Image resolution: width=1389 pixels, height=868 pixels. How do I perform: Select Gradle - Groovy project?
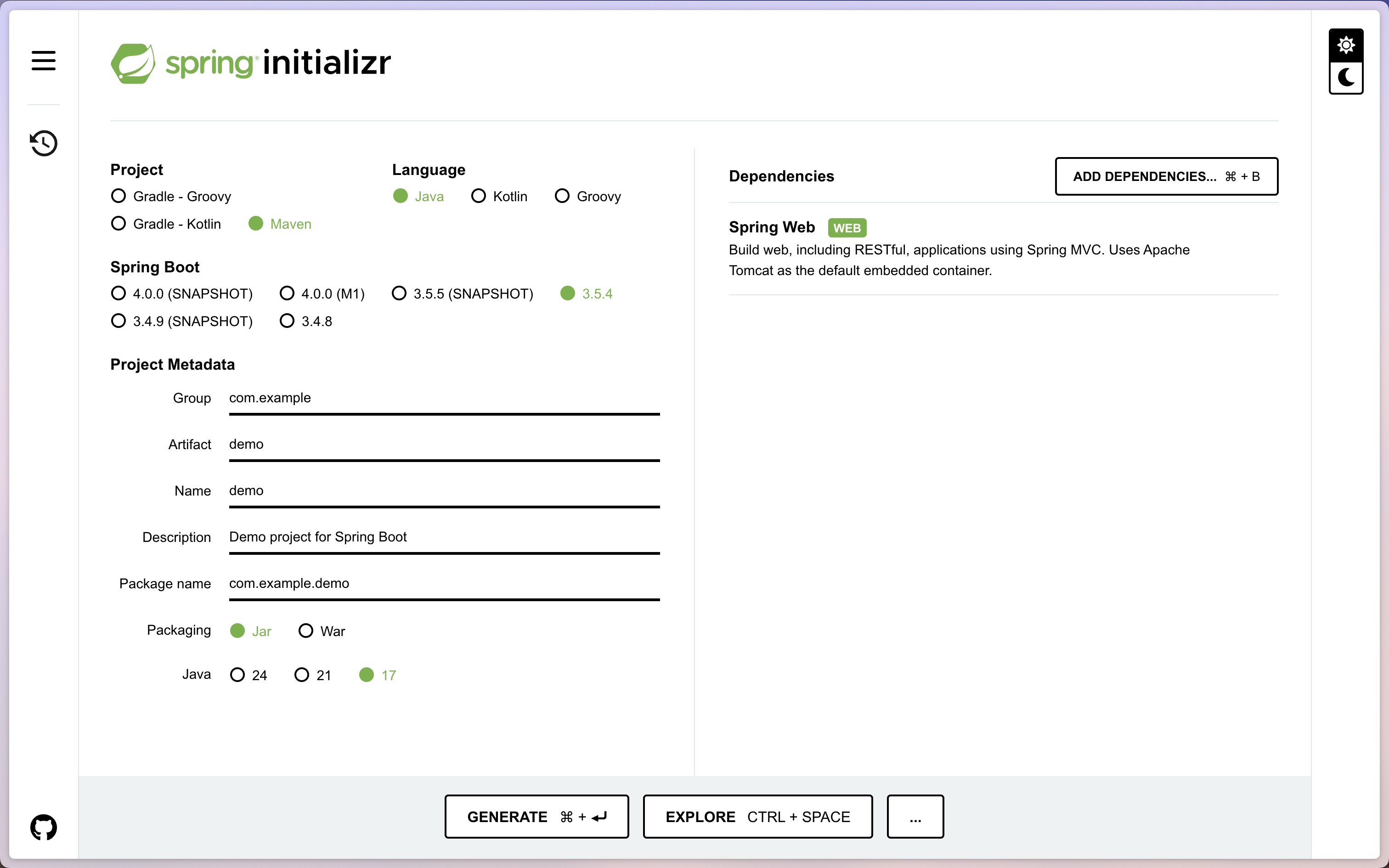coord(171,197)
